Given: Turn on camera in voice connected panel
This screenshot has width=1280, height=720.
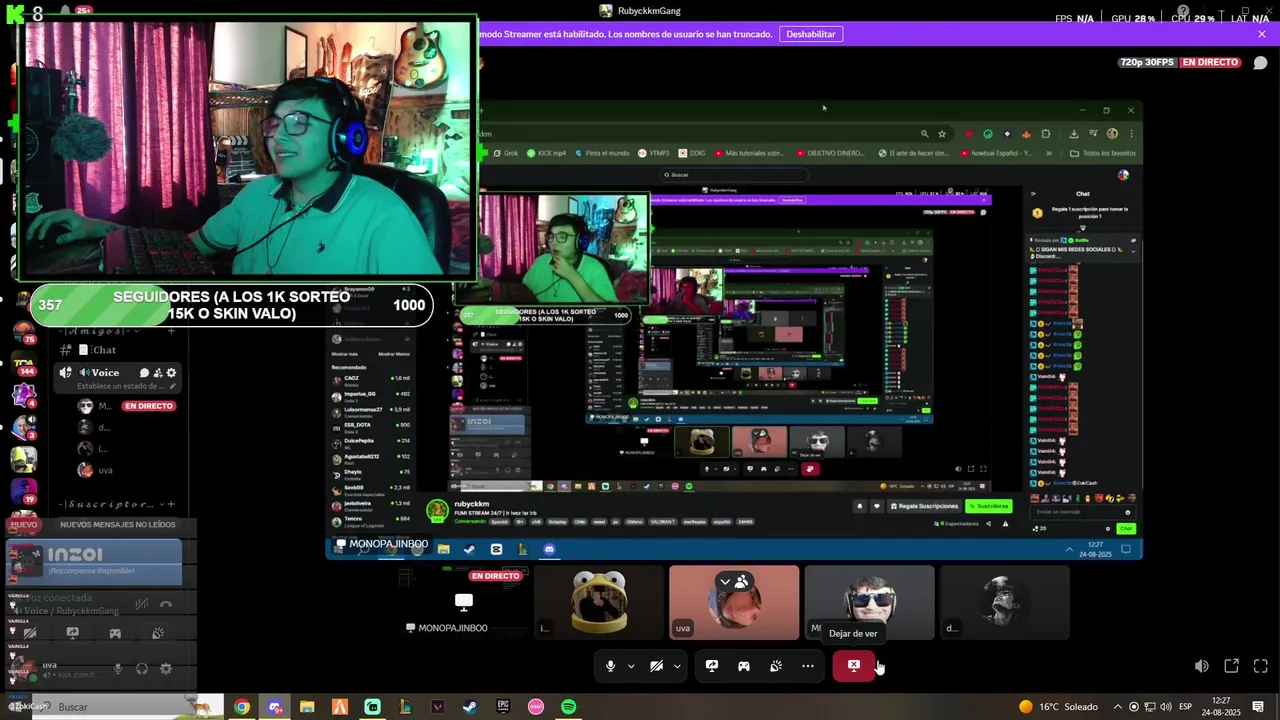Looking at the screenshot, I should point(30,633).
